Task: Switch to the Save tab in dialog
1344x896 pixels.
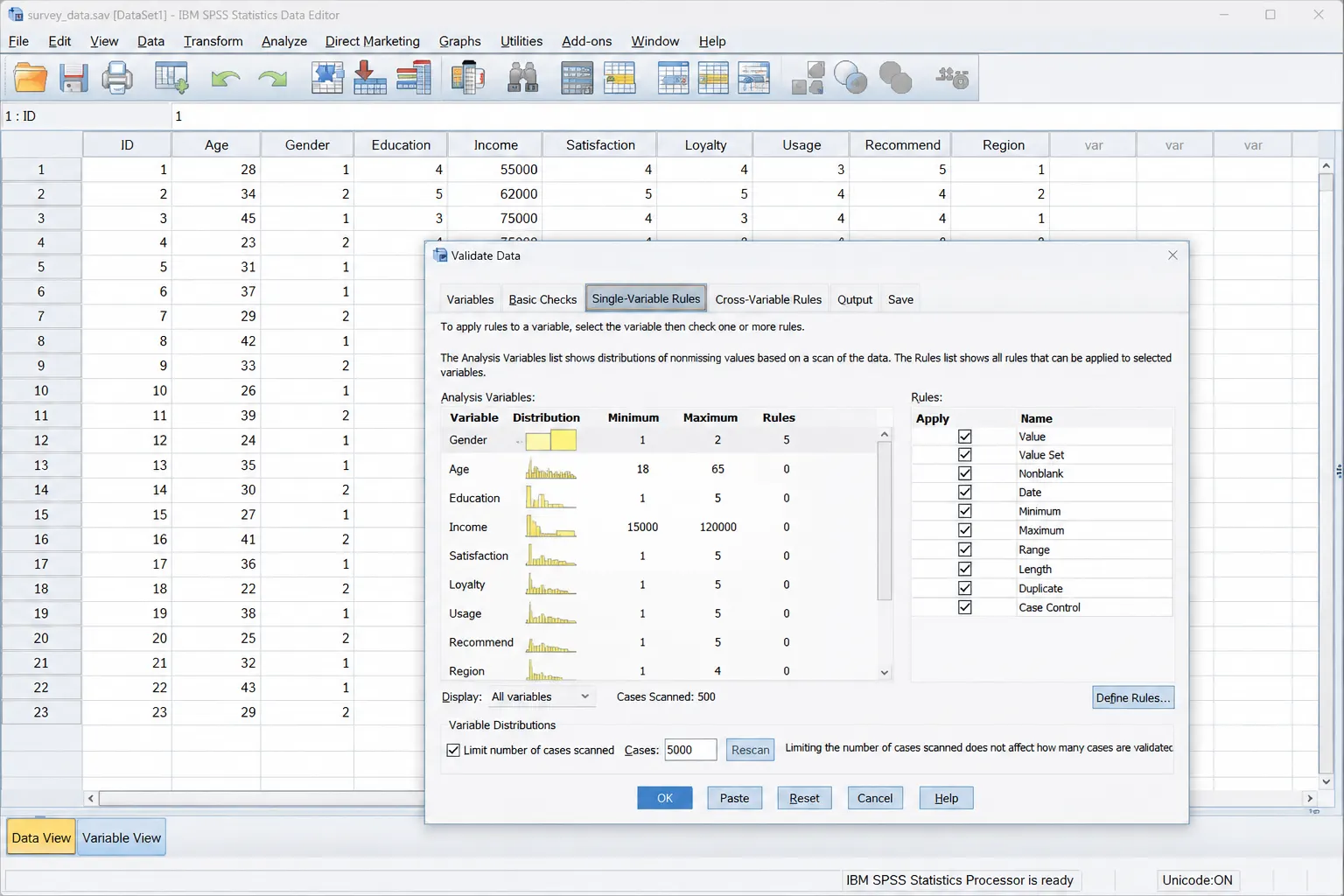Action: (900, 299)
